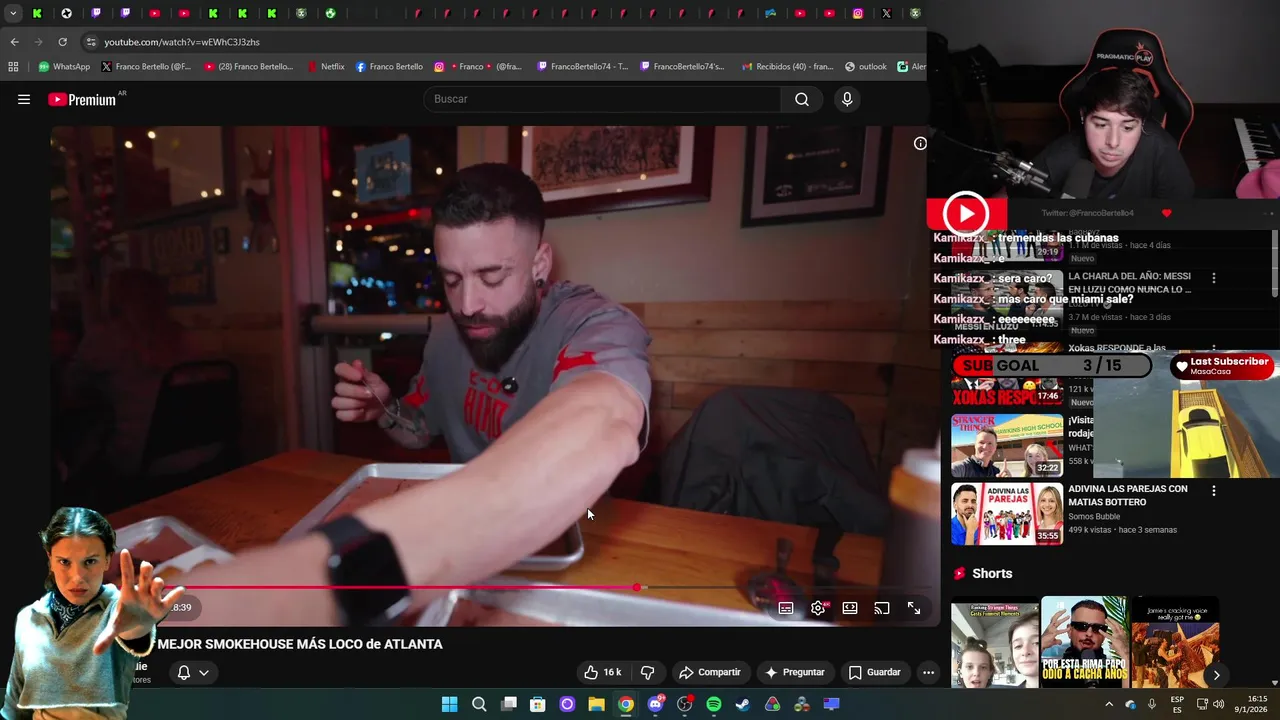Open the Compartir share dialog
The height and width of the screenshot is (720, 1280).
click(709, 672)
